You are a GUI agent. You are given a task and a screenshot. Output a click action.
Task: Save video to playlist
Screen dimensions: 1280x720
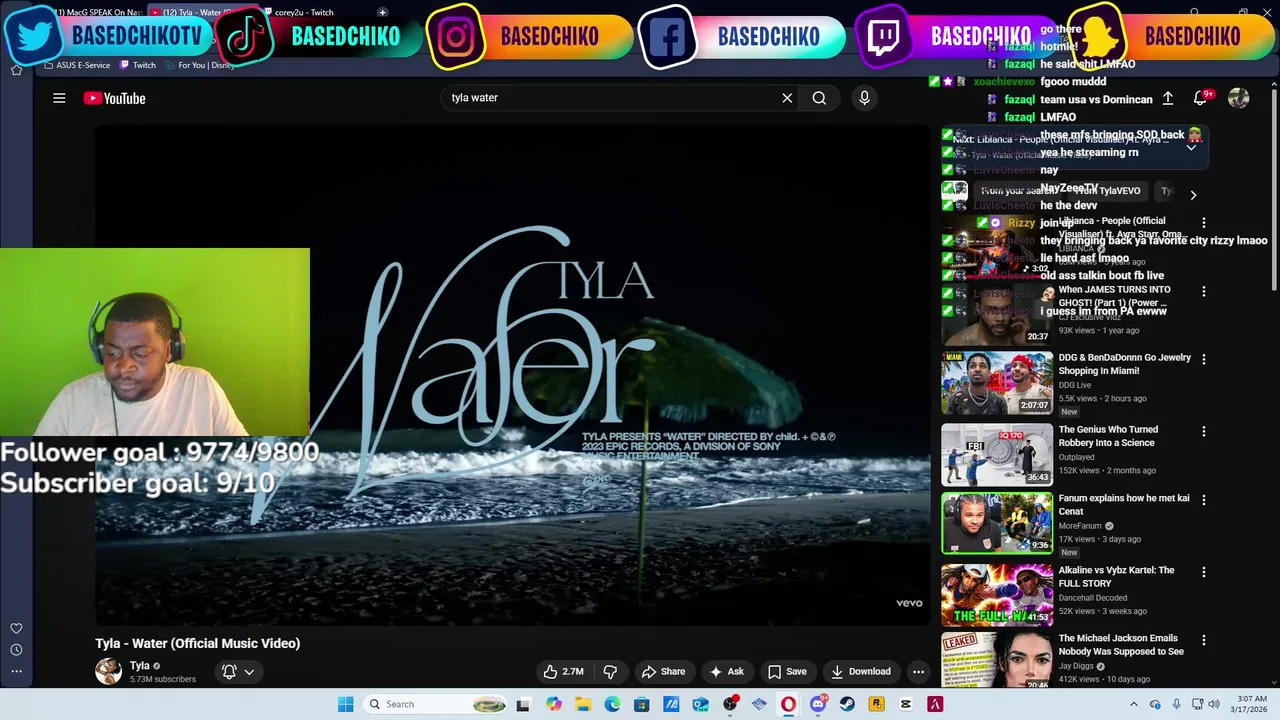[x=787, y=672]
